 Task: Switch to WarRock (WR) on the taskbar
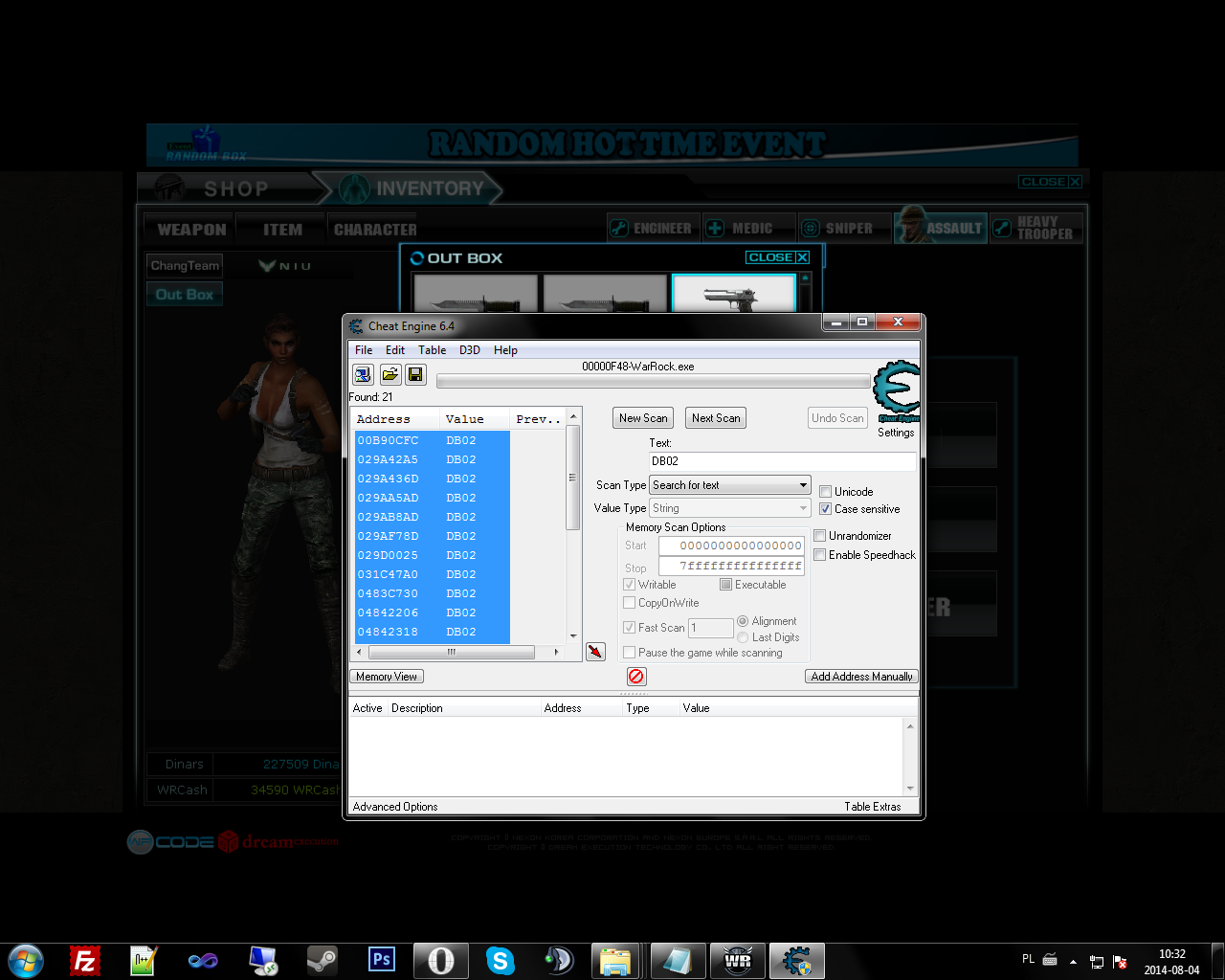coord(737,961)
